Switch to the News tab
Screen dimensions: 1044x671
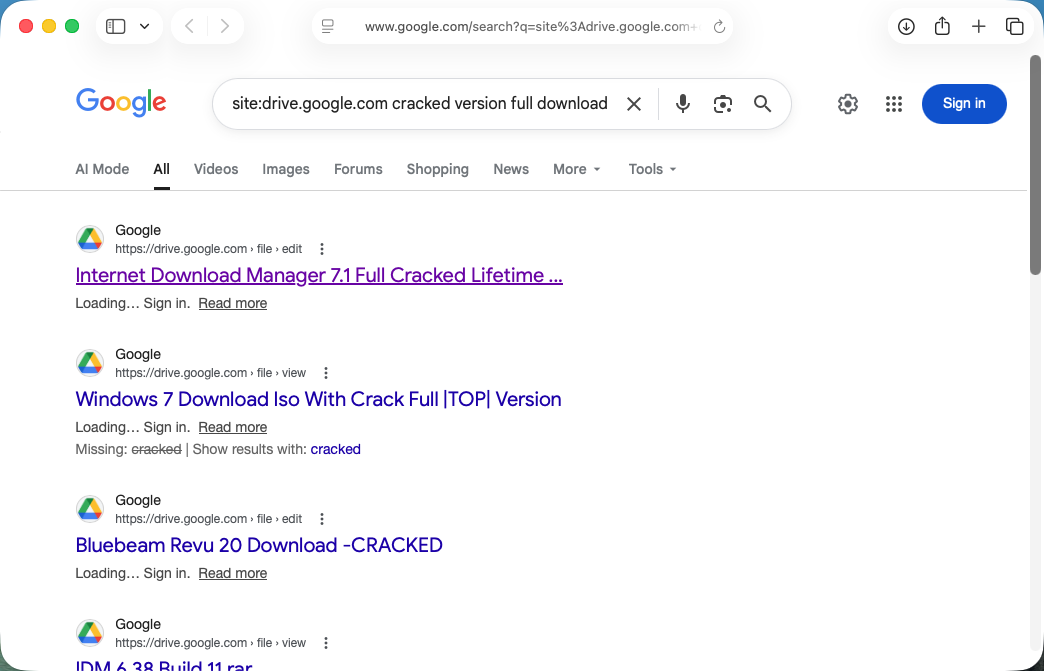tap(511, 169)
